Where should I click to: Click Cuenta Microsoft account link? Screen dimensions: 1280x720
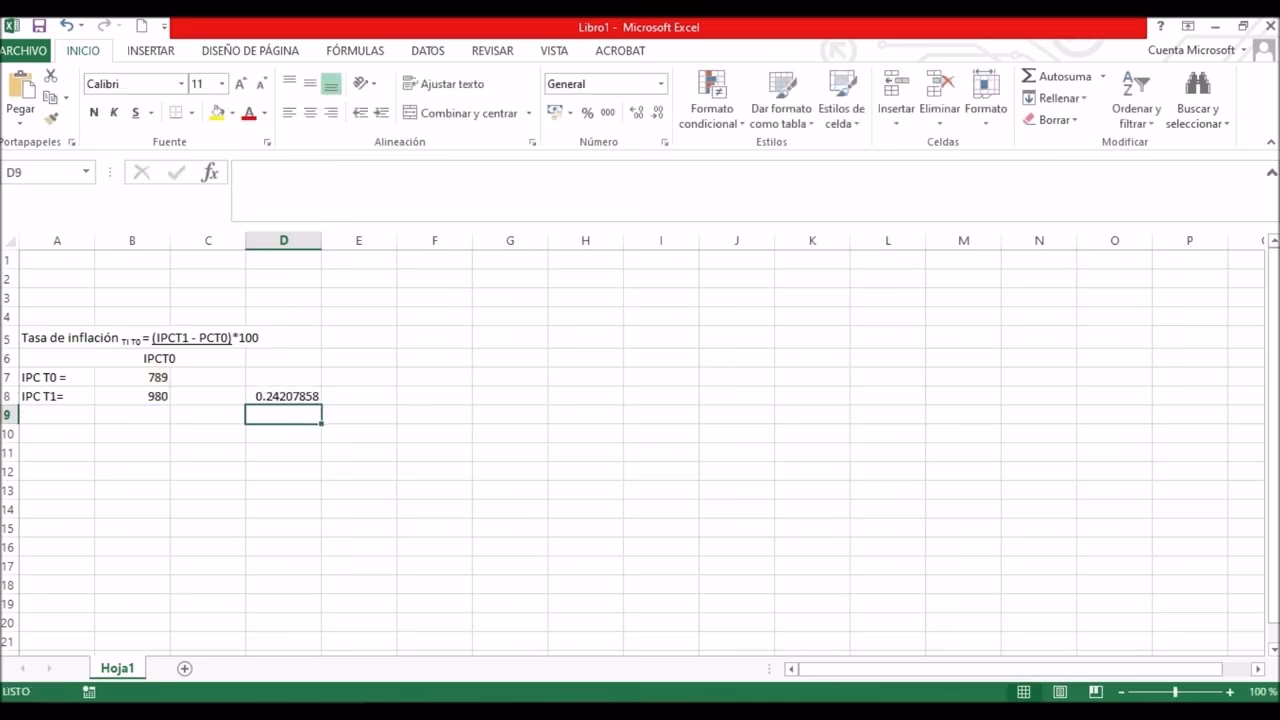(x=1191, y=50)
